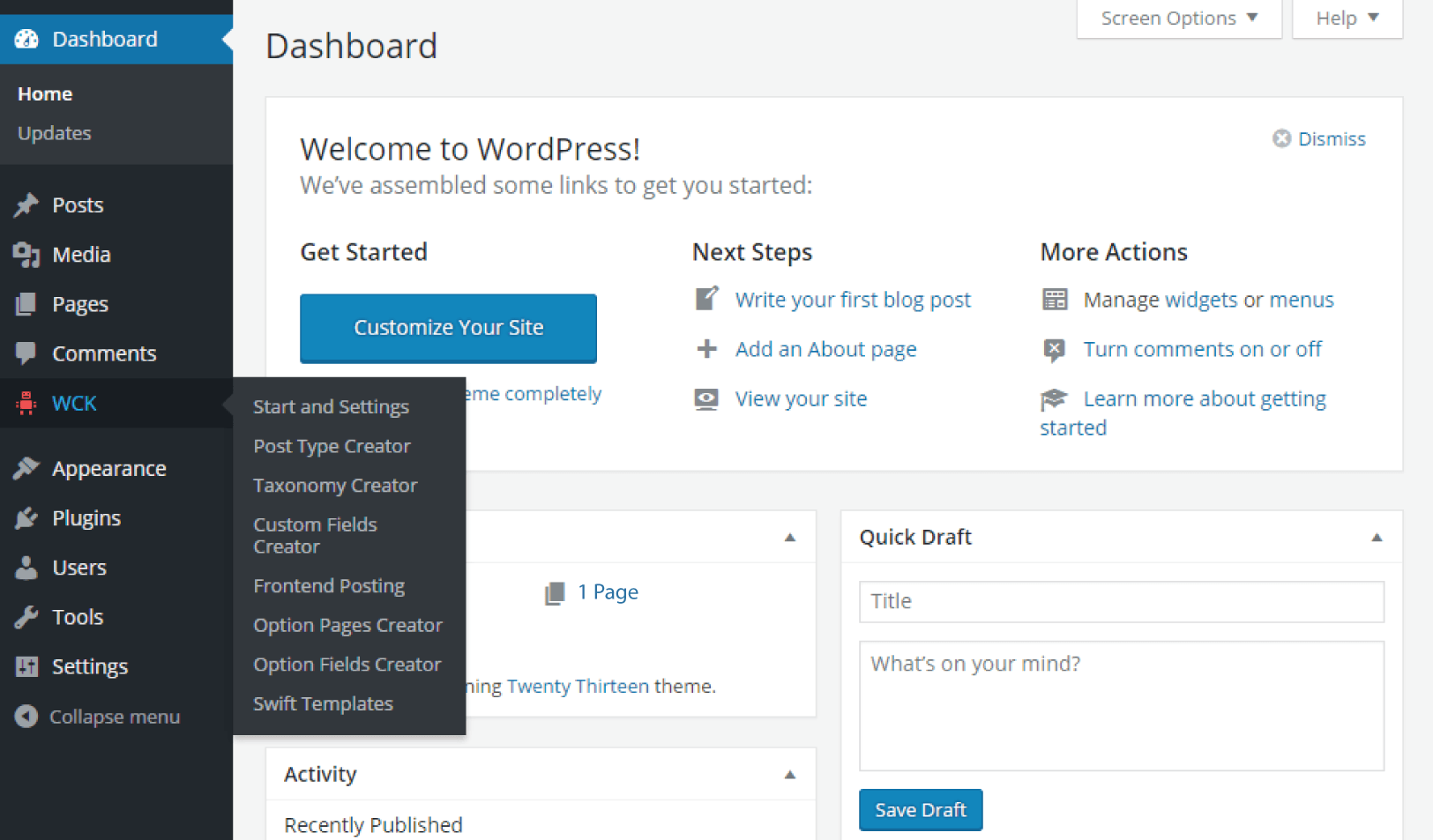Click the write blog post pencil icon

[x=706, y=299]
